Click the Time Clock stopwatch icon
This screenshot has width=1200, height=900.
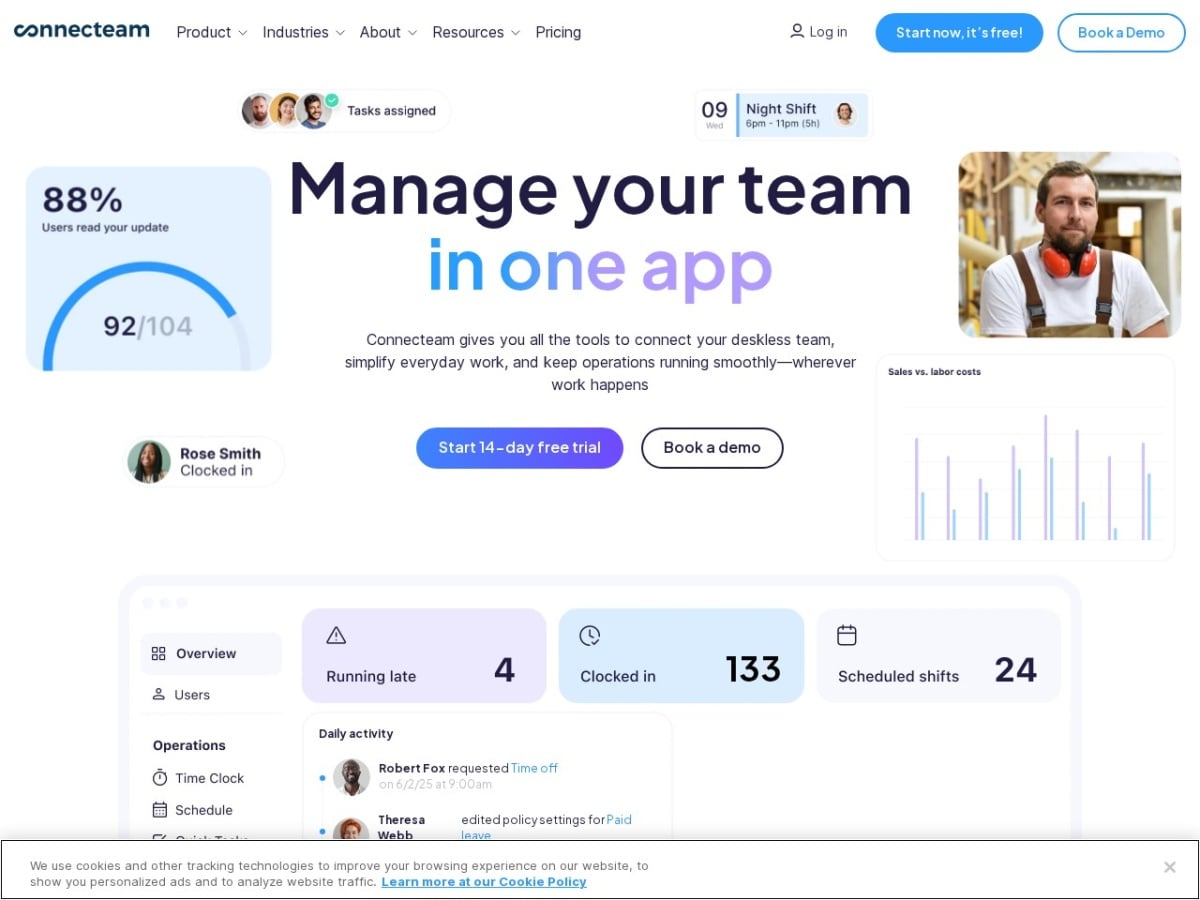coord(160,777)
